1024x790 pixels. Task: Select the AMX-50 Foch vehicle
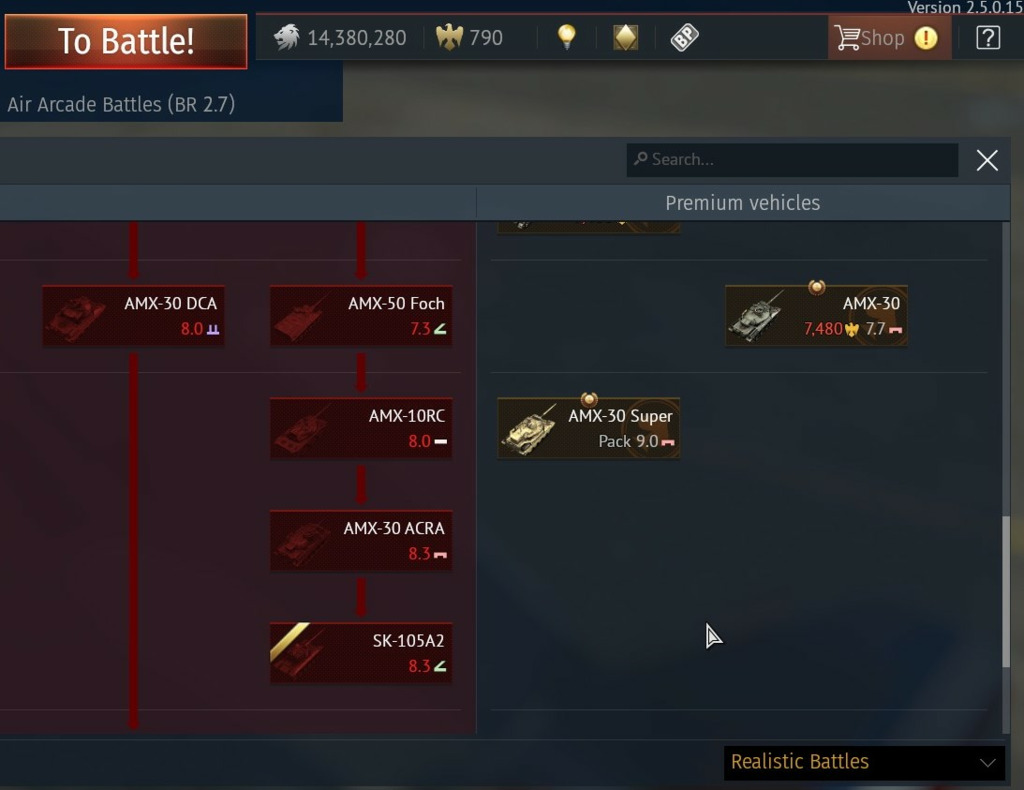[x=361, y=316]
